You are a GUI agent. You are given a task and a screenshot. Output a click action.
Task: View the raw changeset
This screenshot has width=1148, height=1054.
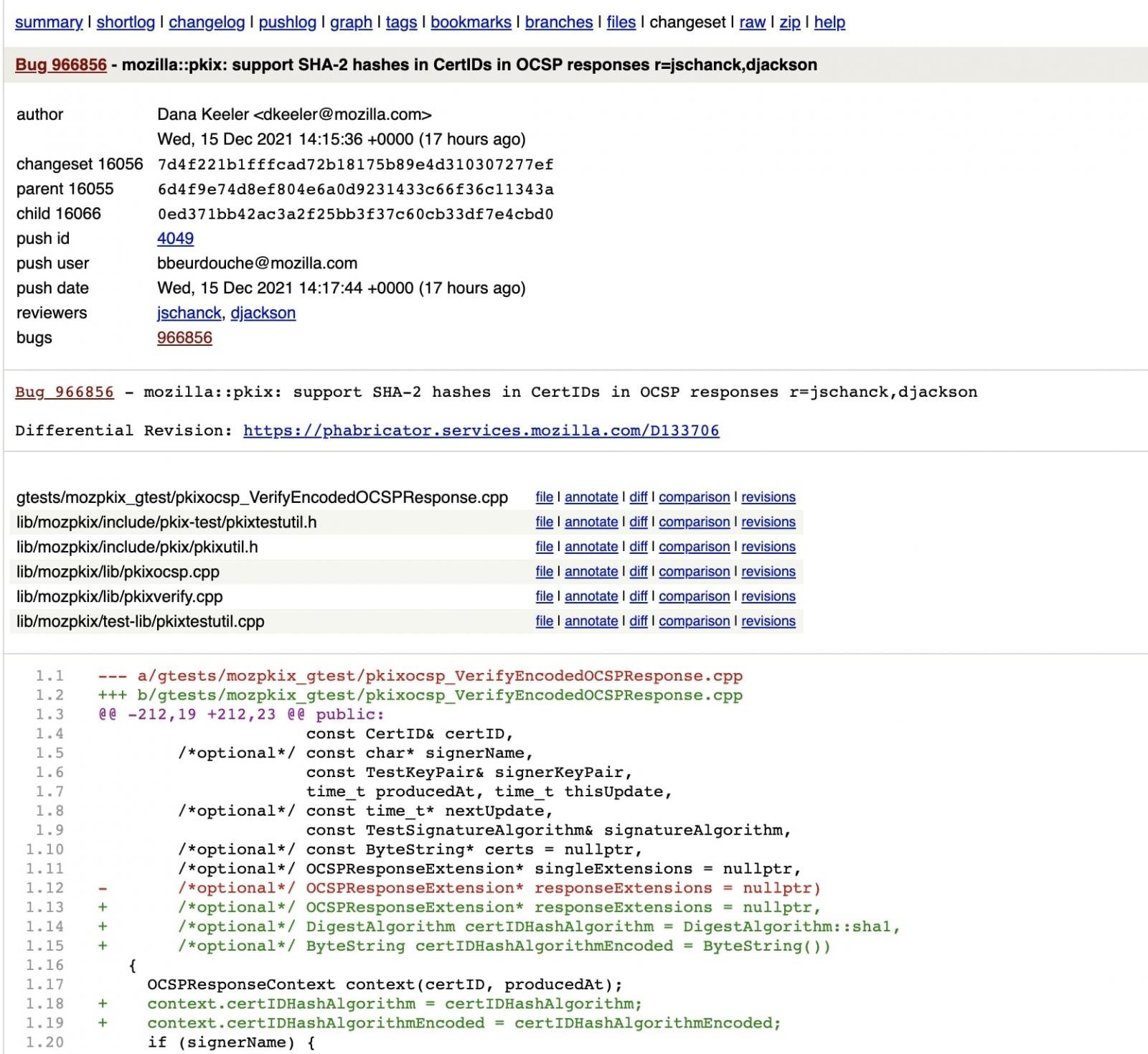[751, 23]
